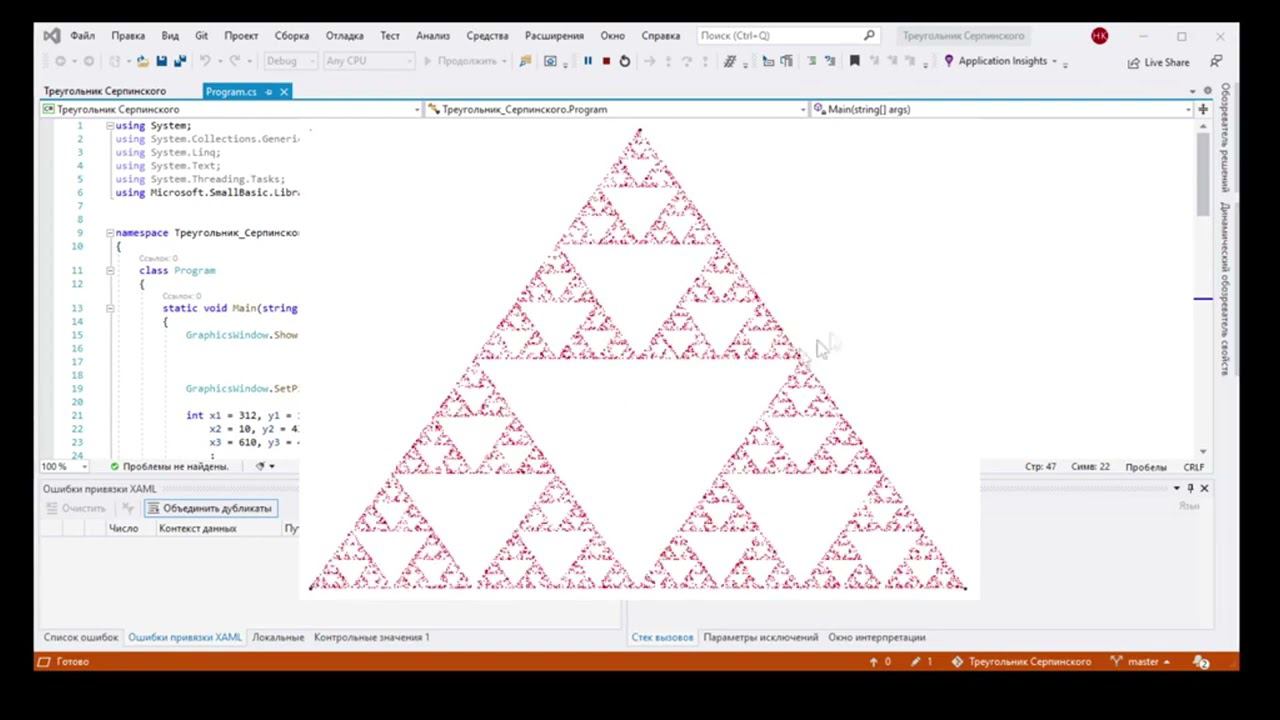Open the Файл menu

[x=83, y=35]
